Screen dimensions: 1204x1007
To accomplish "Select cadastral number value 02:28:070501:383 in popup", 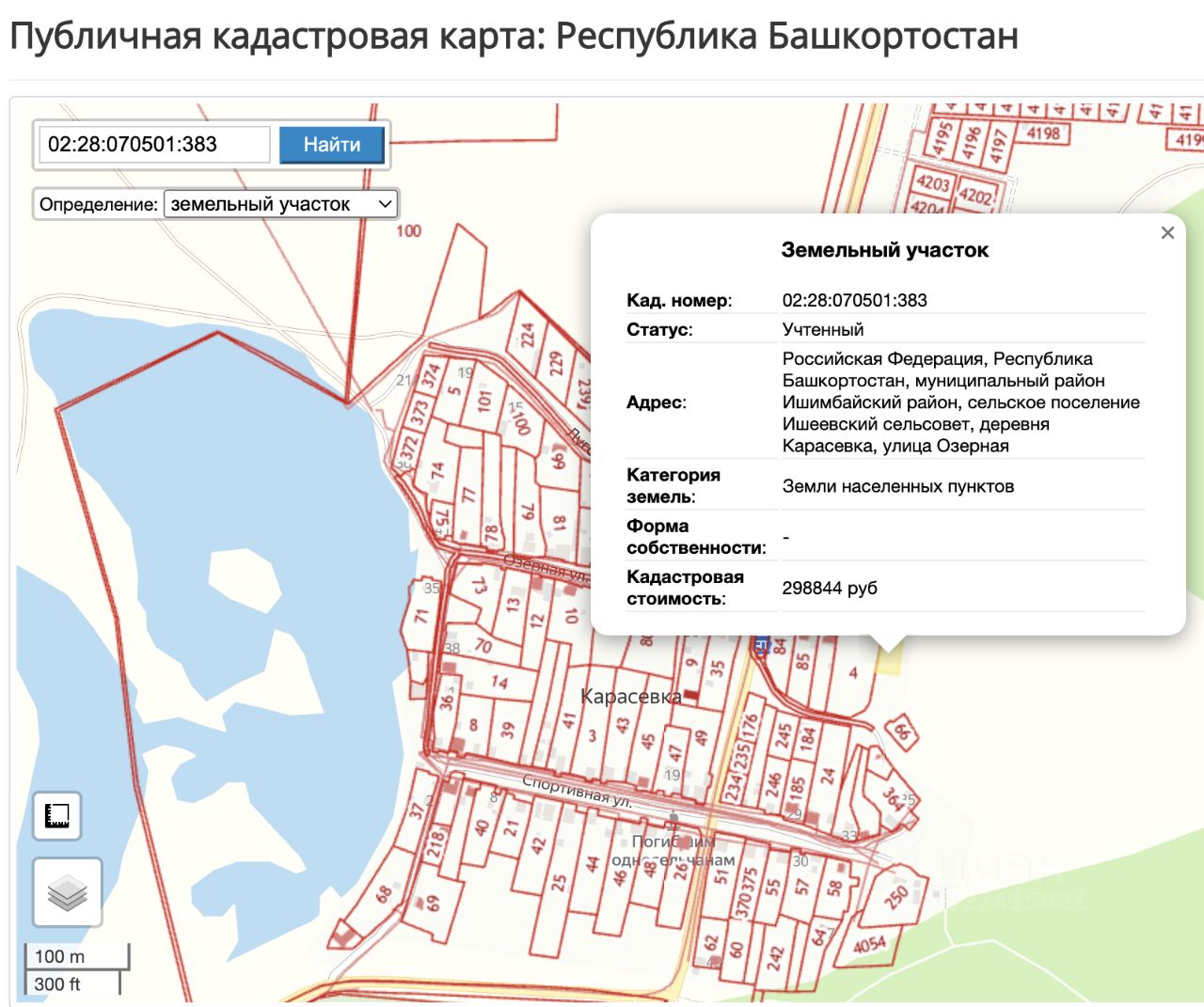I will click(854, 300).
